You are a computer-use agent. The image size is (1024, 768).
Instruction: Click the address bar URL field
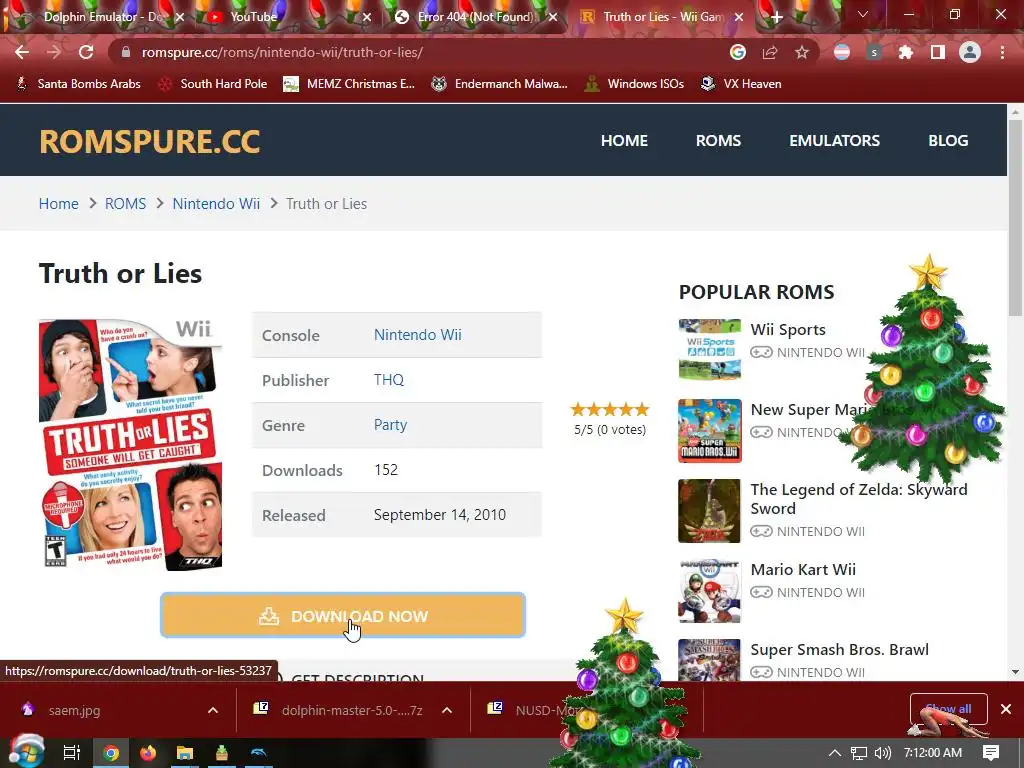[418, 52]
